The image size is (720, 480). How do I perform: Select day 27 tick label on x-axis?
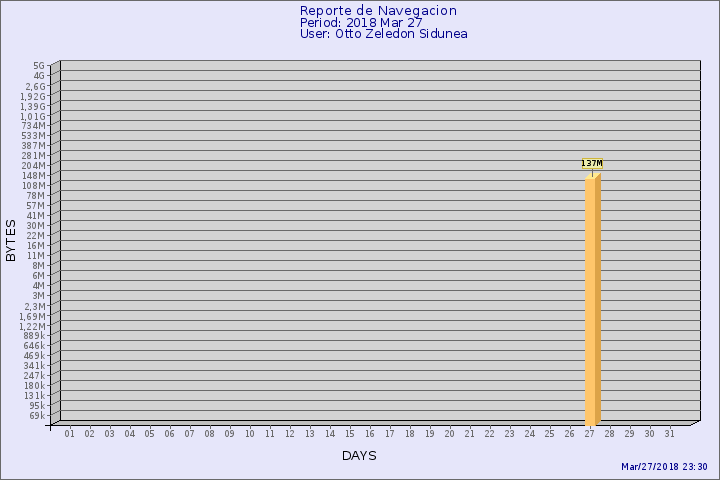click(x=590, y=434)
